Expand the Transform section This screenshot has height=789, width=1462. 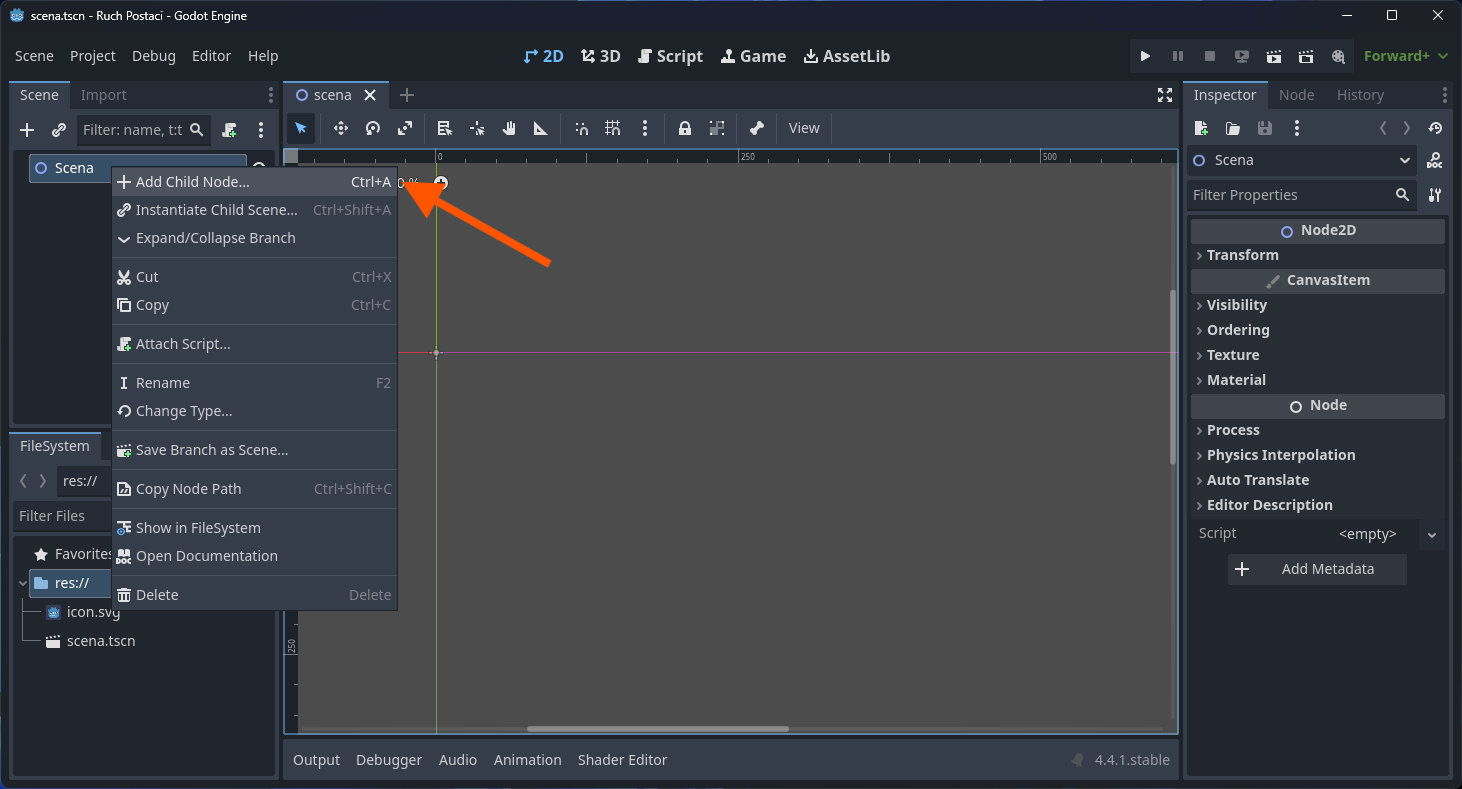point(1317,255)
